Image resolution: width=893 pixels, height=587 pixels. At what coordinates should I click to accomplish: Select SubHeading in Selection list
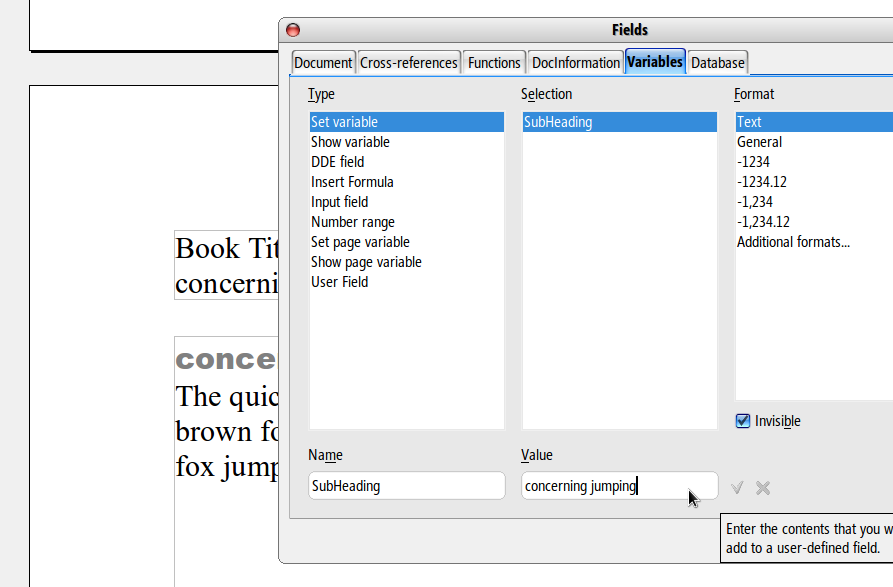pos(558,122)
